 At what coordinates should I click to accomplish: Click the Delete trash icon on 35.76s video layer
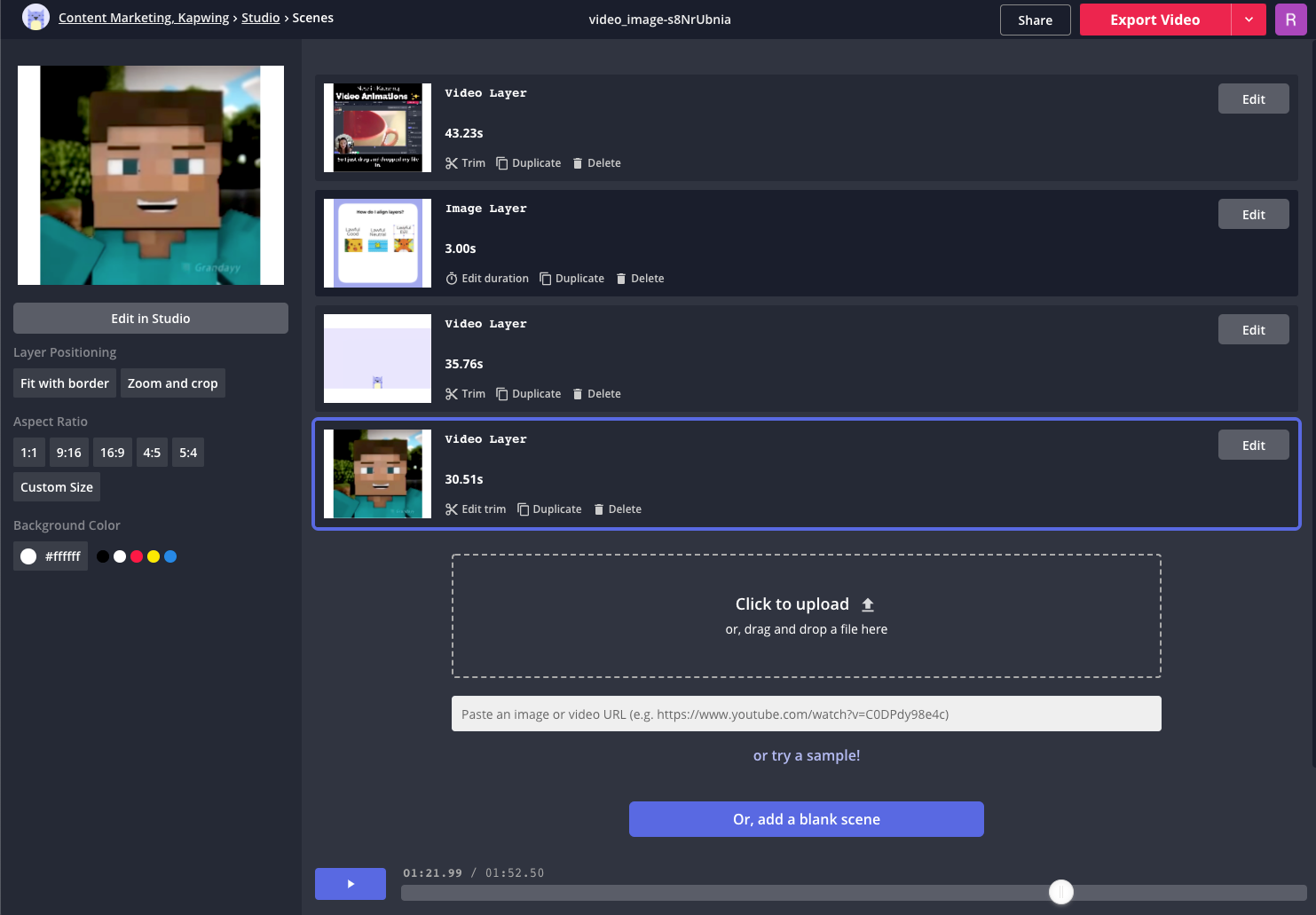(x=578, y=394)
